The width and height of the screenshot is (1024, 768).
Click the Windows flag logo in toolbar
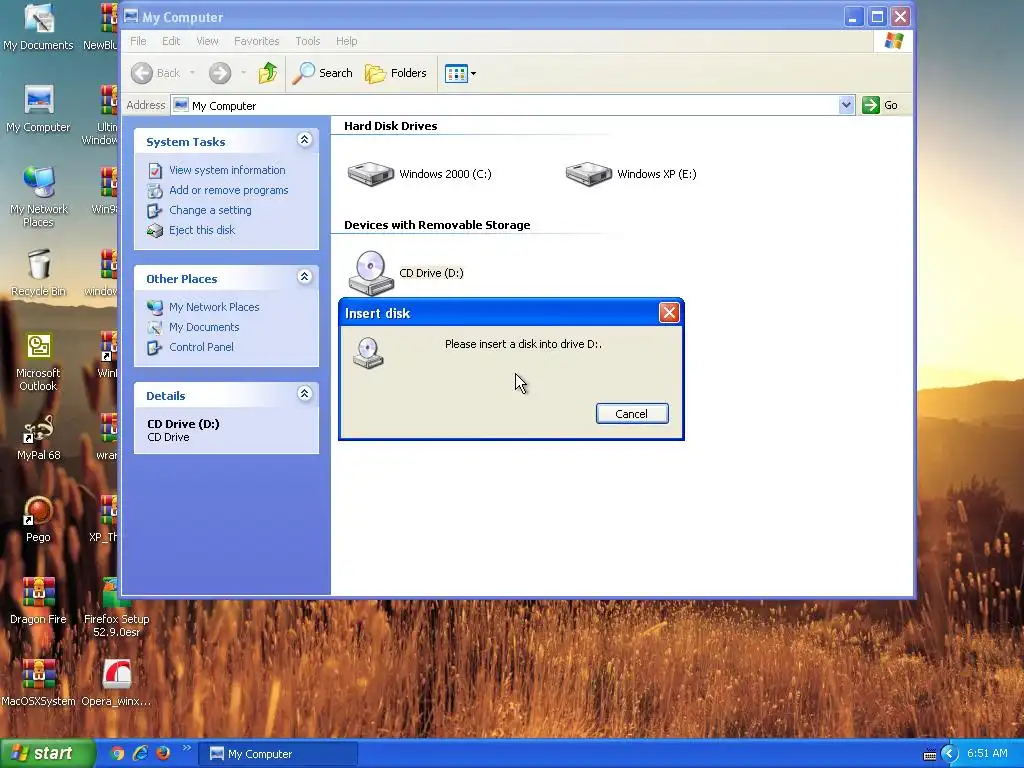tap(893, 41)
